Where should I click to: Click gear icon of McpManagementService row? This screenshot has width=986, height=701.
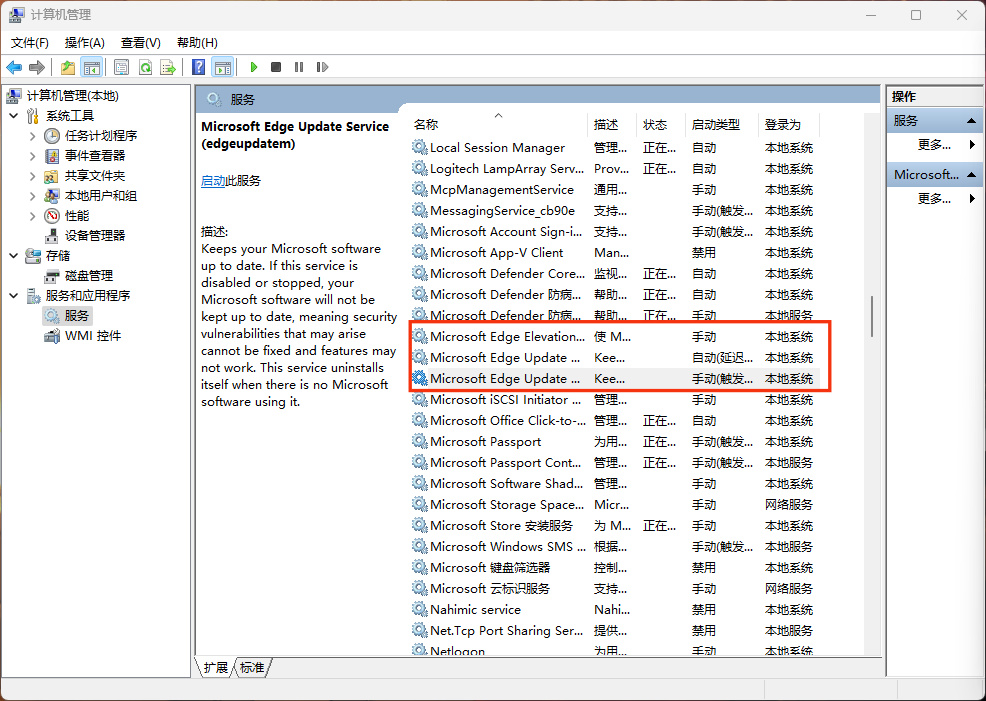coord(419,189)
